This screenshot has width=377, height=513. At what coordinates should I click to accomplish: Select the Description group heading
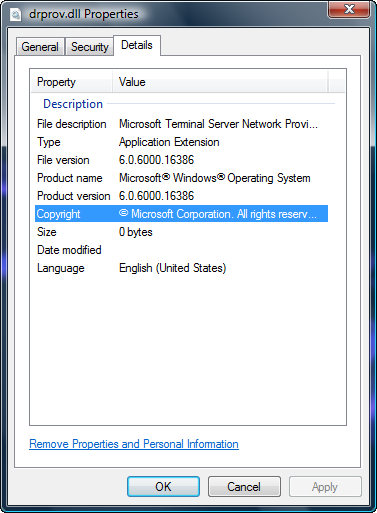[x=73, y=104]
